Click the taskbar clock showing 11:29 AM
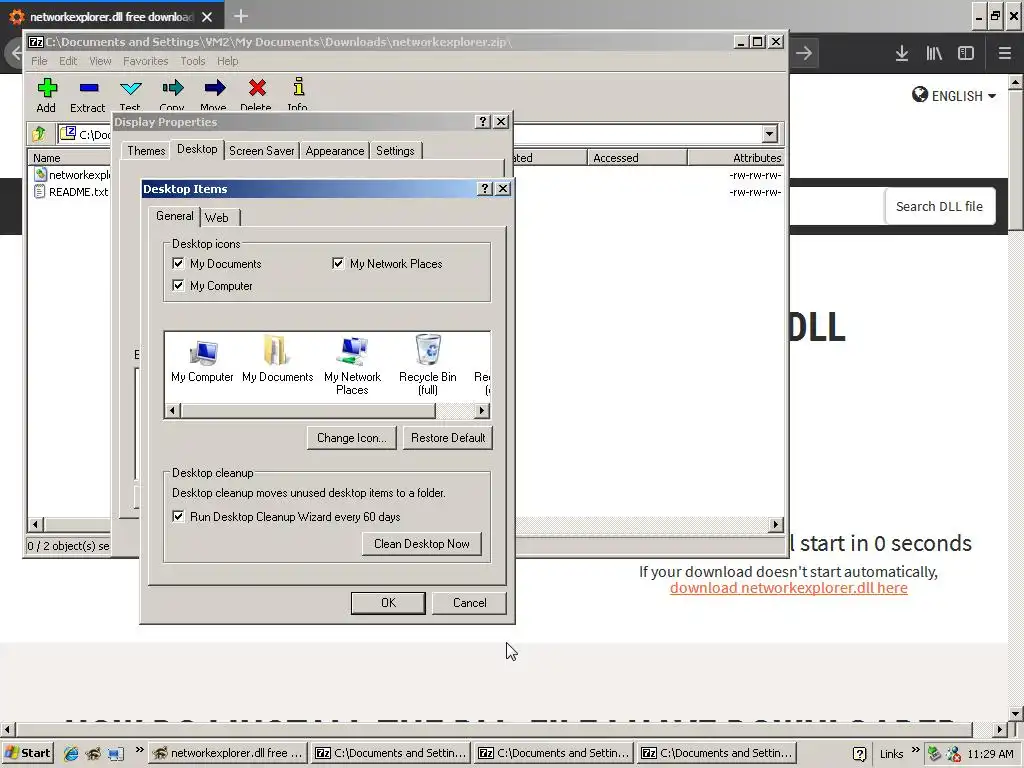Screen dimensions: 1024x768 (x=990, y=754)
